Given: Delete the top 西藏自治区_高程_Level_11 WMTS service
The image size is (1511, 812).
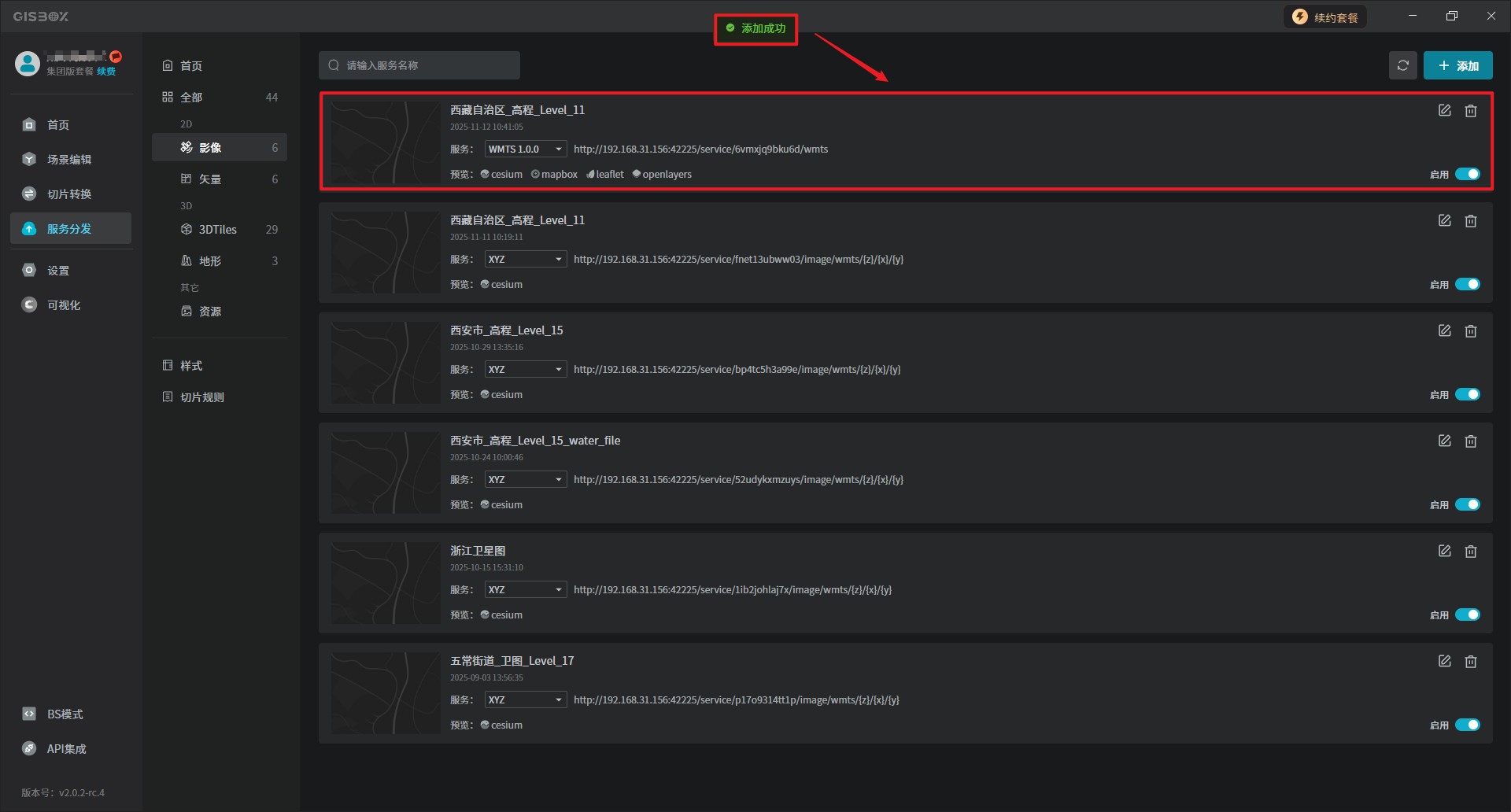Looking at the screenshot, I should [1470, 111].
